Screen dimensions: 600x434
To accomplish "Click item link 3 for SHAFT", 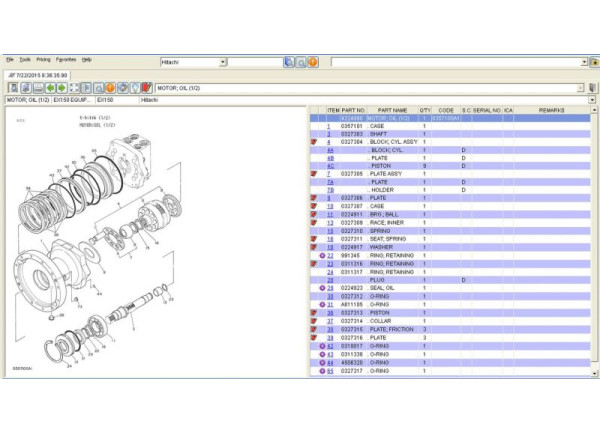I will (329, 134).
